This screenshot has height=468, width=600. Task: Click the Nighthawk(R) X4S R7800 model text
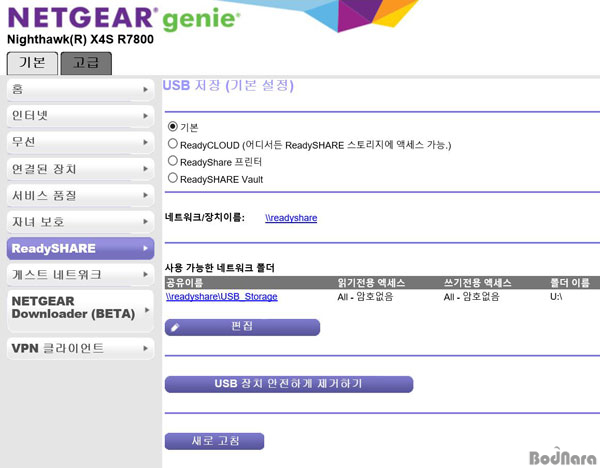pos(80,39)
